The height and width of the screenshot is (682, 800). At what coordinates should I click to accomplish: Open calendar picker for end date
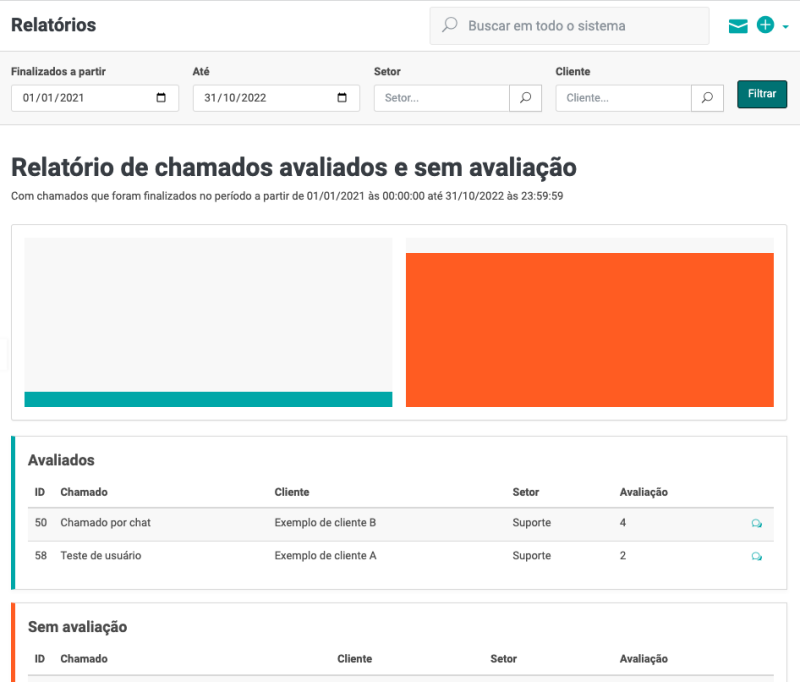342,98
